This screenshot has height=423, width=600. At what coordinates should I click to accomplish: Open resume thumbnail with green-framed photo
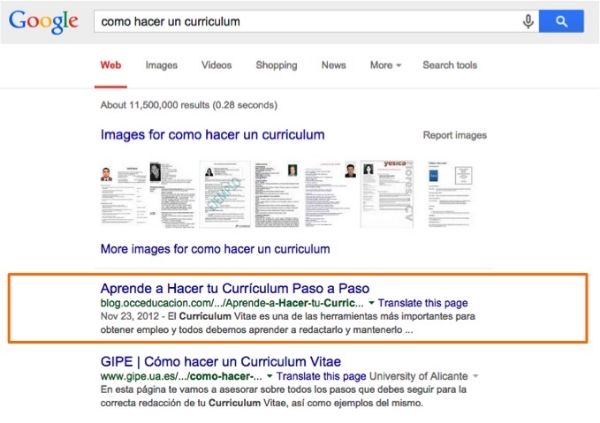[x=277, y=194]
